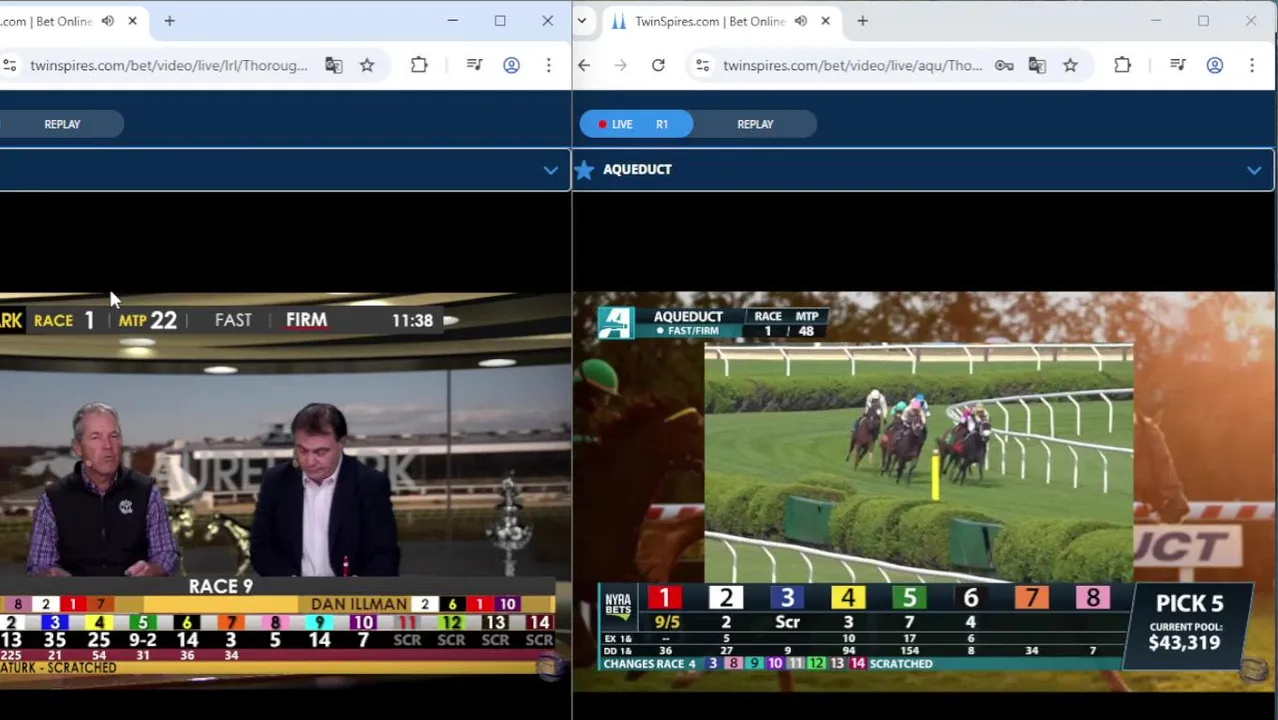Mute the TwinSpires tab audio in right window
1278x720 pixels.
(800, 21)
